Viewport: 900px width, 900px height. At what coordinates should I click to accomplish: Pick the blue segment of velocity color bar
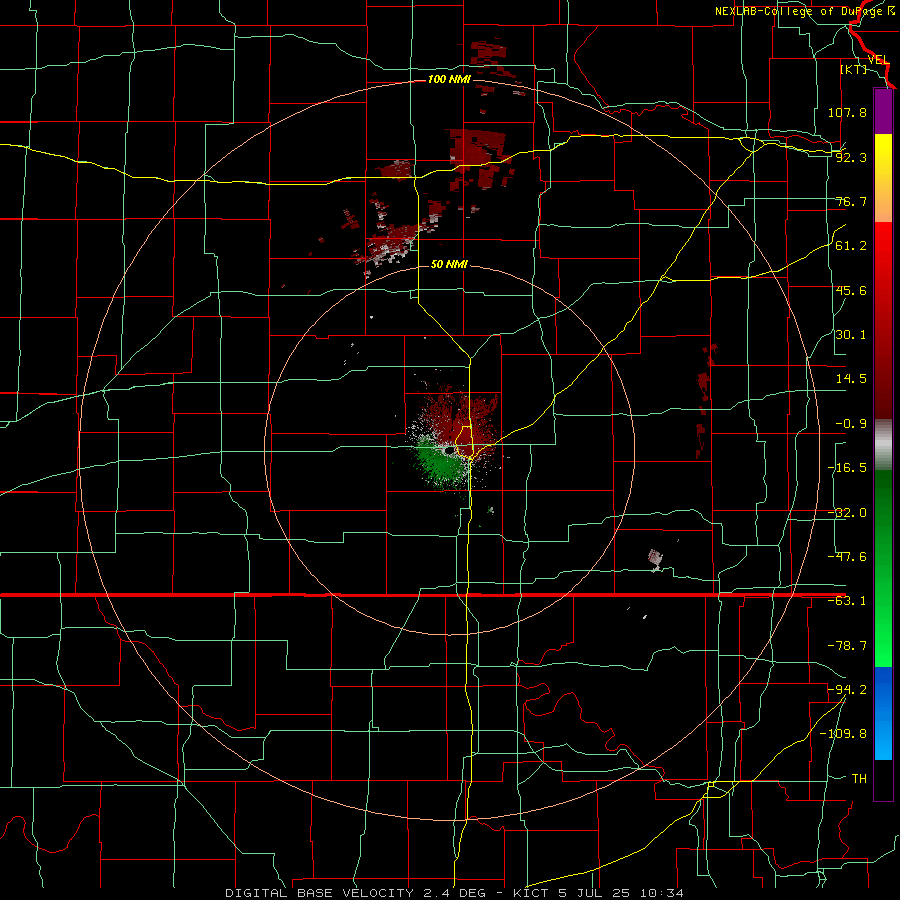coord(883,713)
